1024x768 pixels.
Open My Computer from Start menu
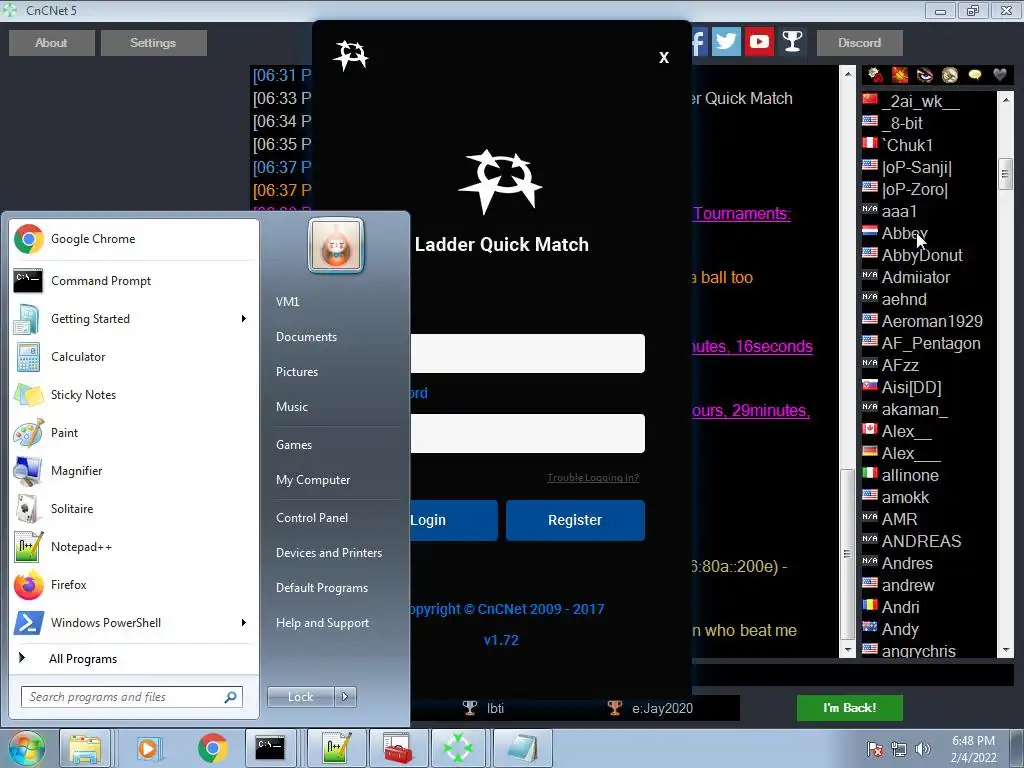point(313,480)
